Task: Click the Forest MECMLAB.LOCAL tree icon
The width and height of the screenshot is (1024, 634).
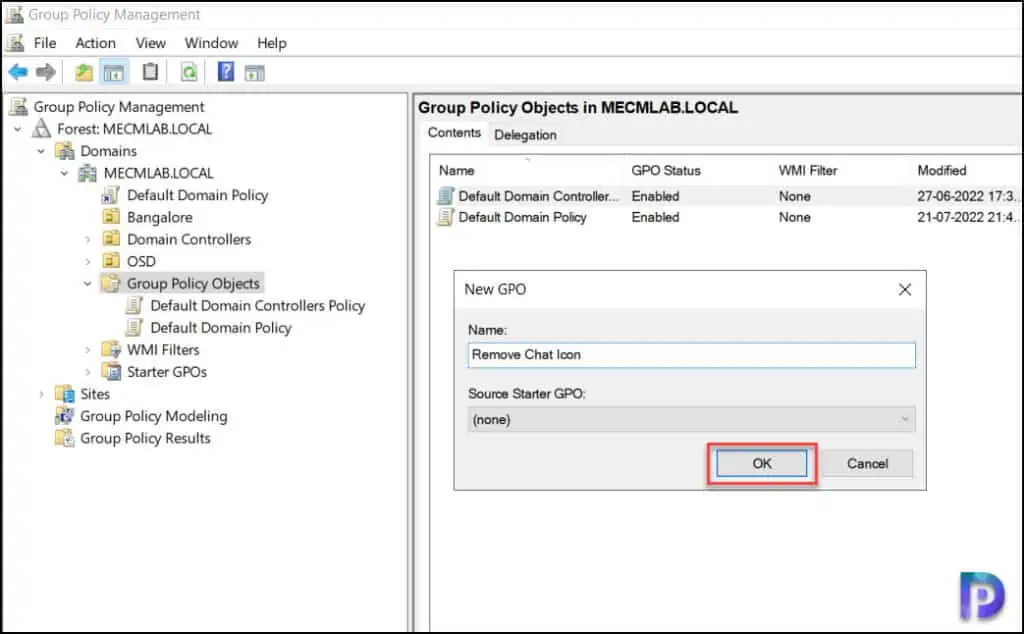Action: coord(42,129)
